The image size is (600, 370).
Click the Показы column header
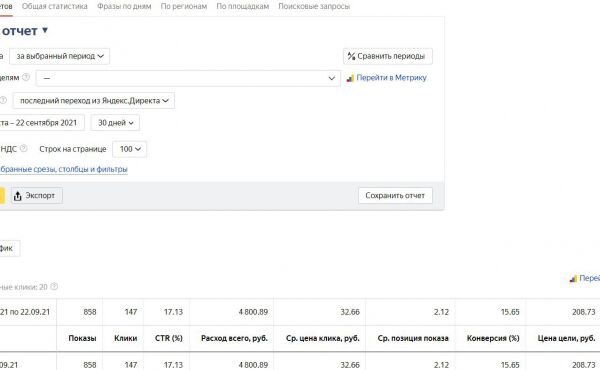pos(82,338)
